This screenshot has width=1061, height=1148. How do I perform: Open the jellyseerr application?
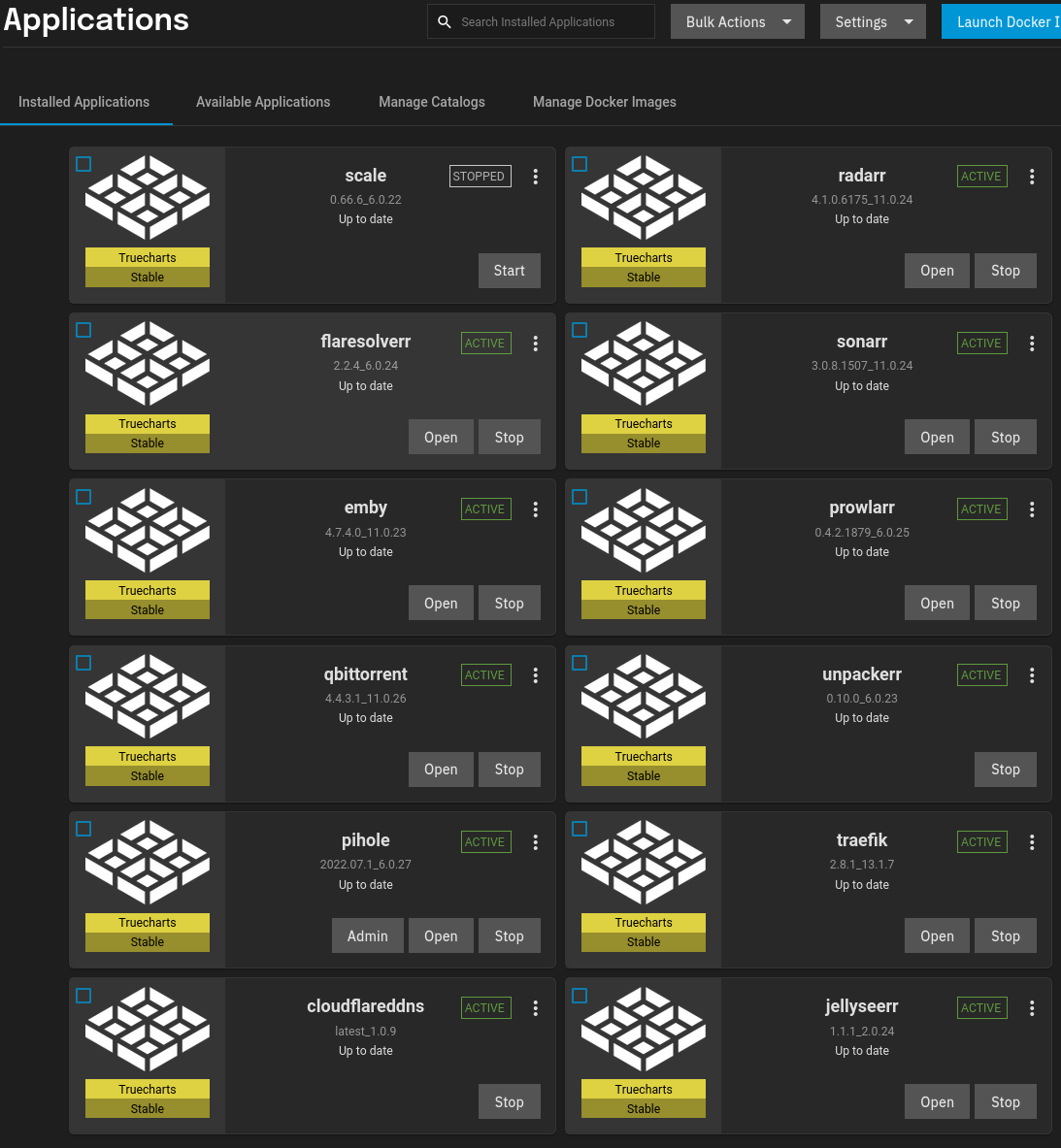pyautogui.click(x=938, y=1101)
